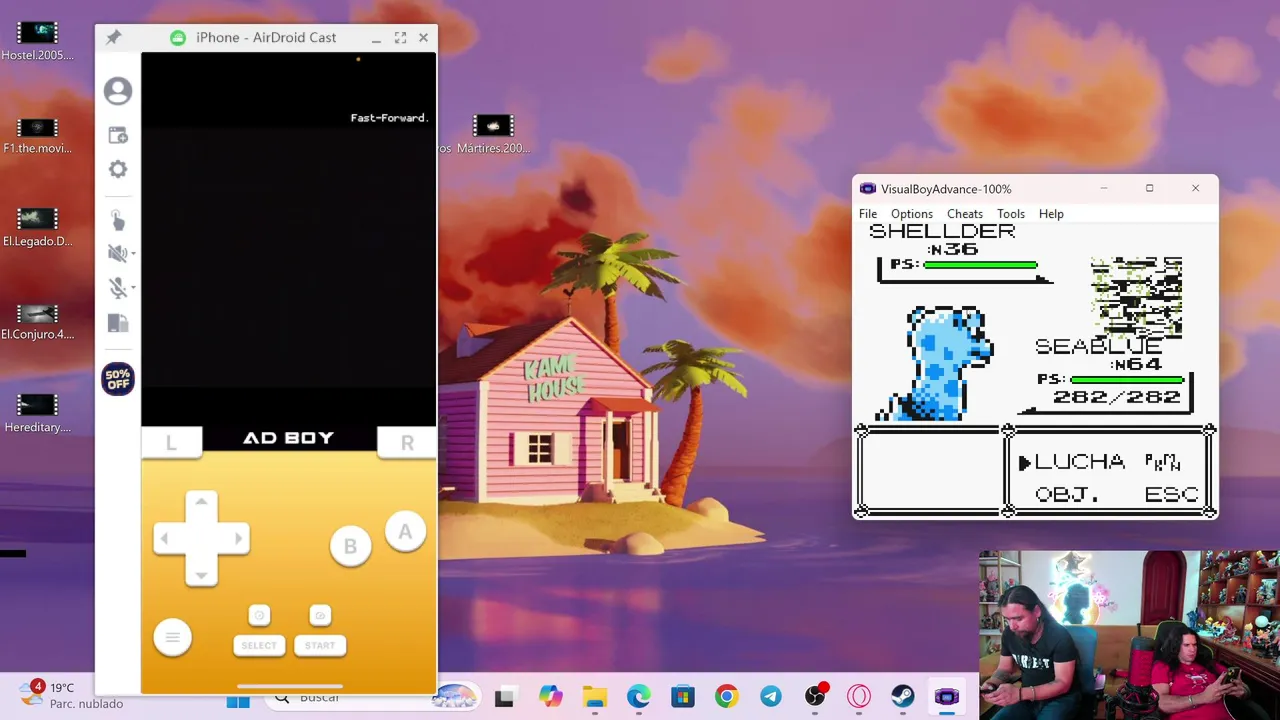Click the device rotate icon in AirDroid sidebar
The width and height of the screenshot is (1280, 720).
[118, 323]
